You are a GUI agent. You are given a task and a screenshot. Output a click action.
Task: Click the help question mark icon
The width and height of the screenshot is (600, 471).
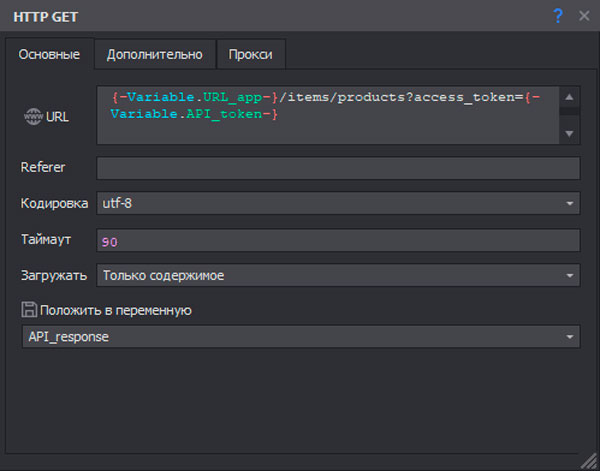click(558, 16)
